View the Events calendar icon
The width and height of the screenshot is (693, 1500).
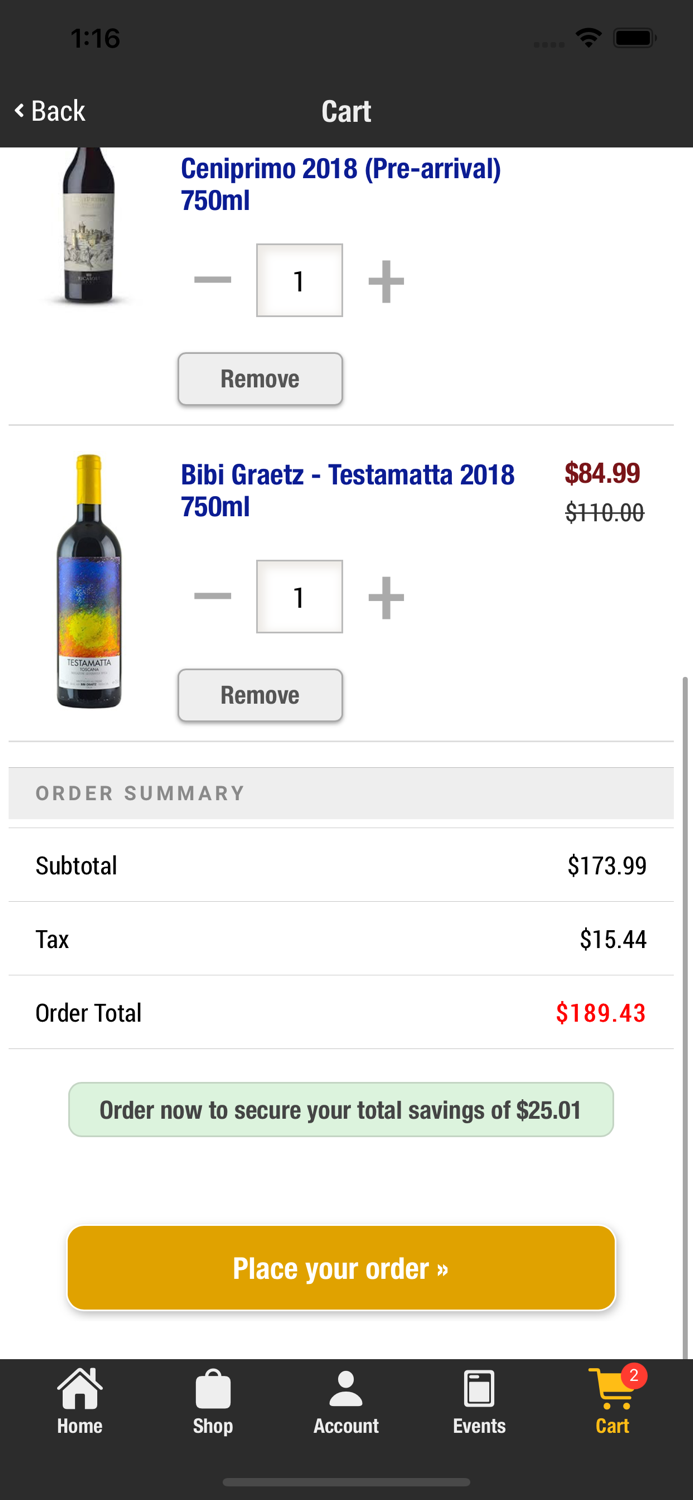(x=479, y=1388)
